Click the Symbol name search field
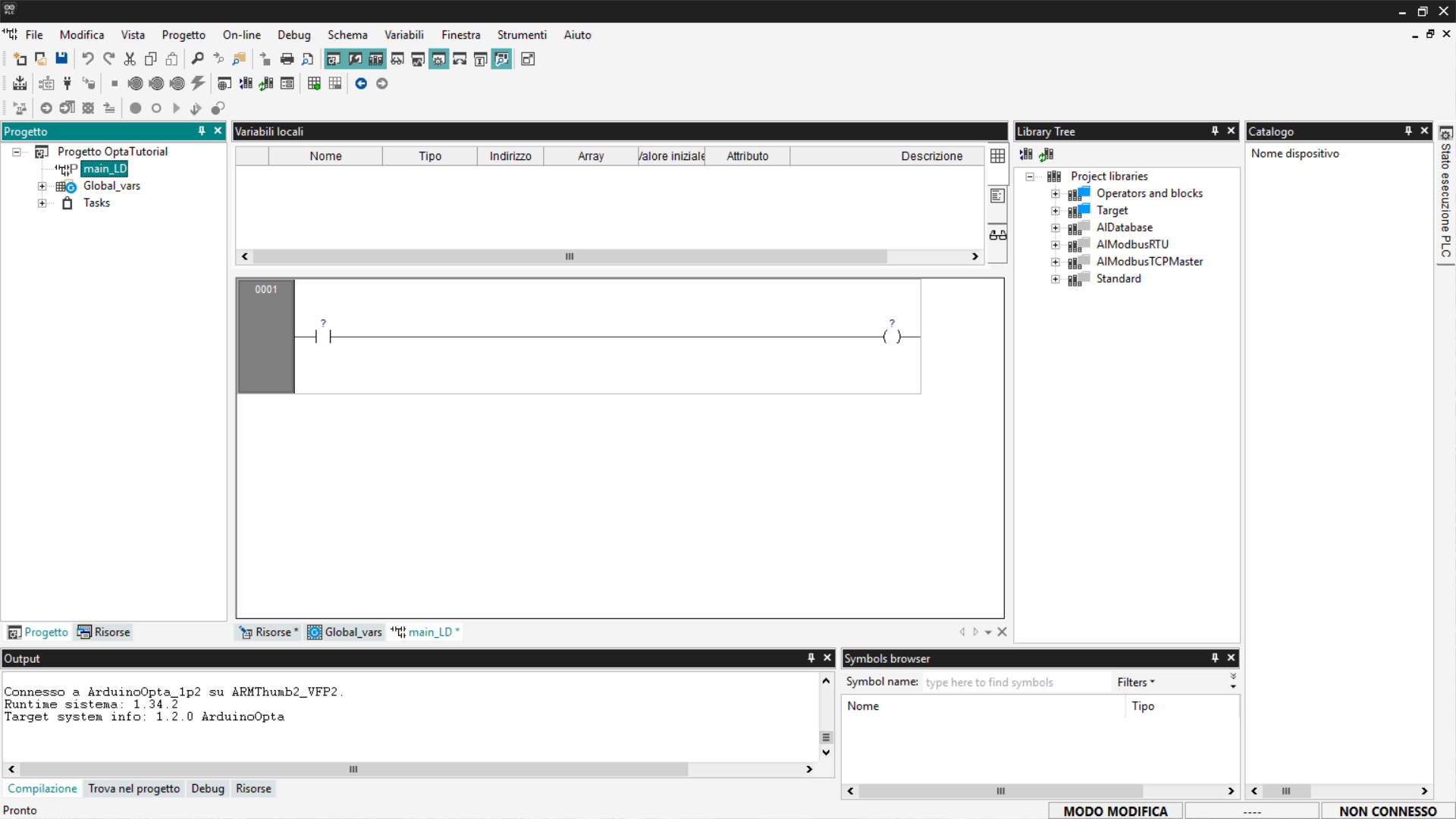The height and width of the screenshot is (819, 1456). click(1015, 682)
